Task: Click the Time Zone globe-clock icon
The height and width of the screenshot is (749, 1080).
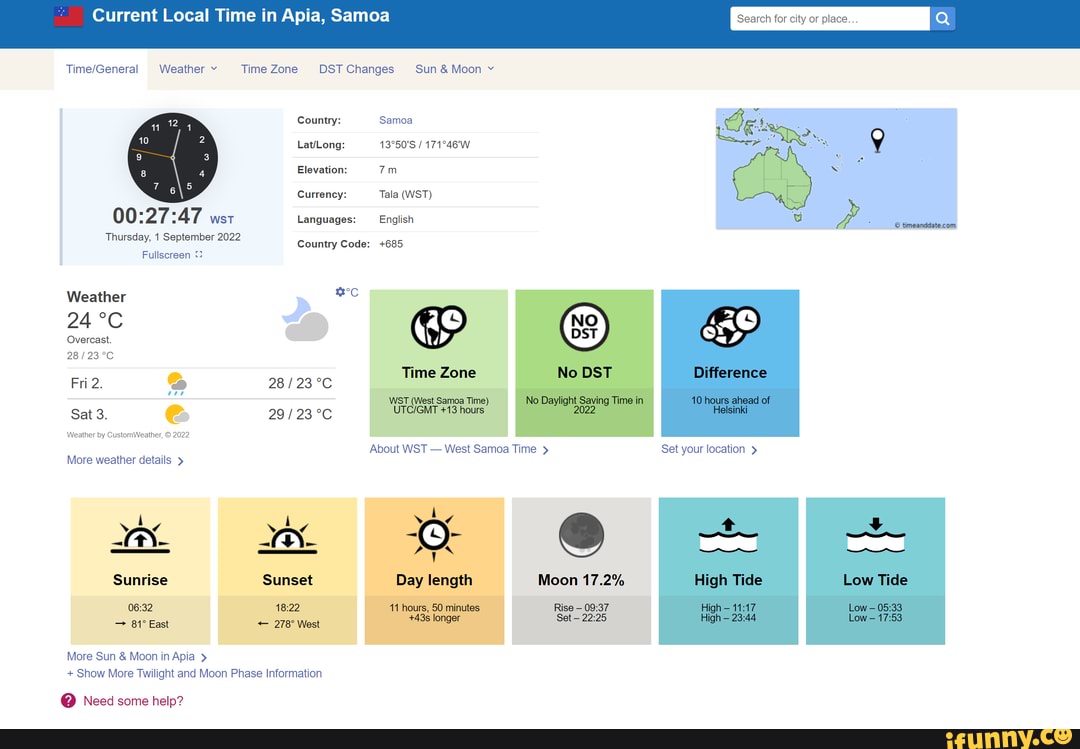Action: coord(438,326)
